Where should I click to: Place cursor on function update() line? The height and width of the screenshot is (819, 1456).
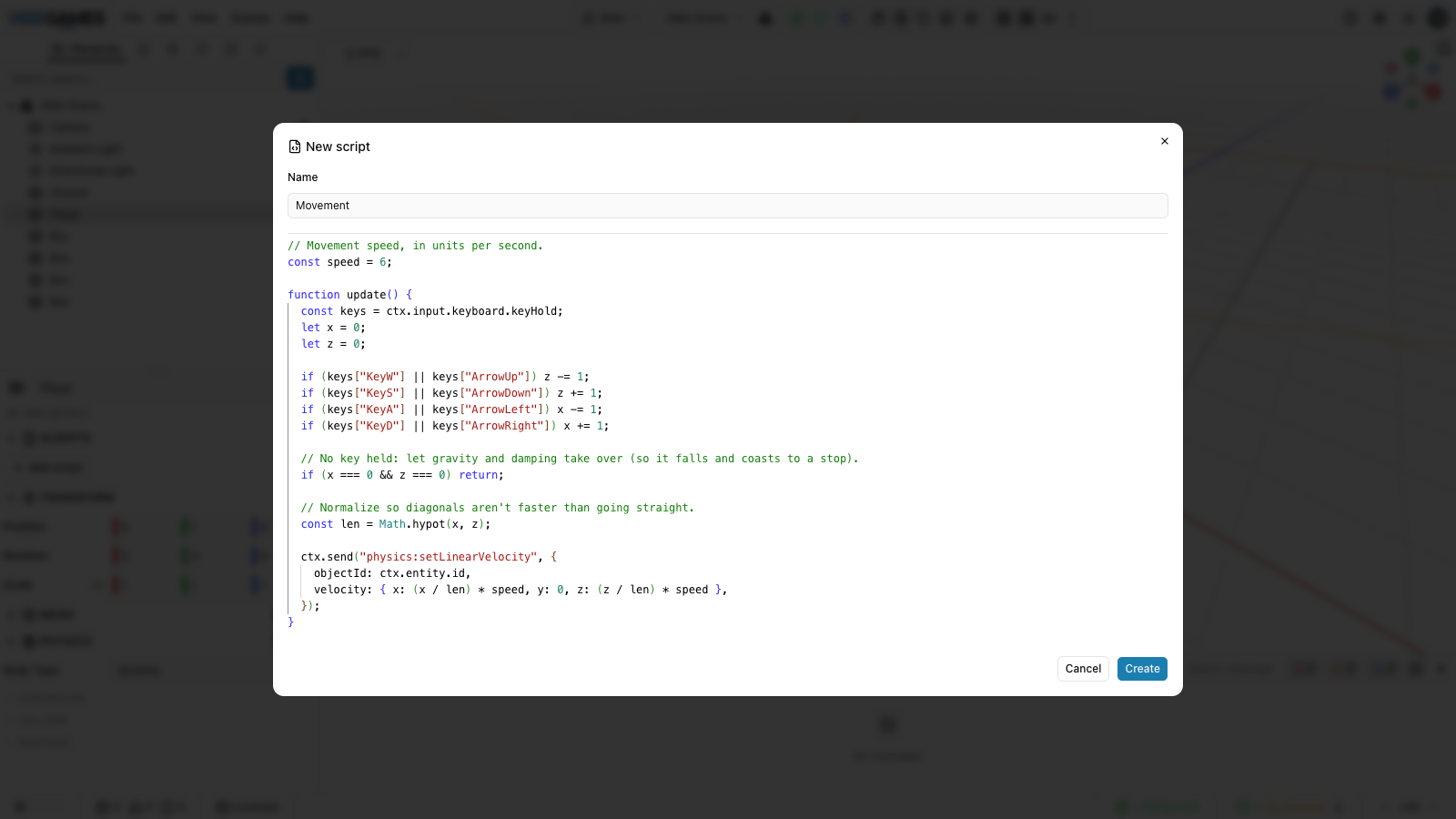click(x=350, y=295)
